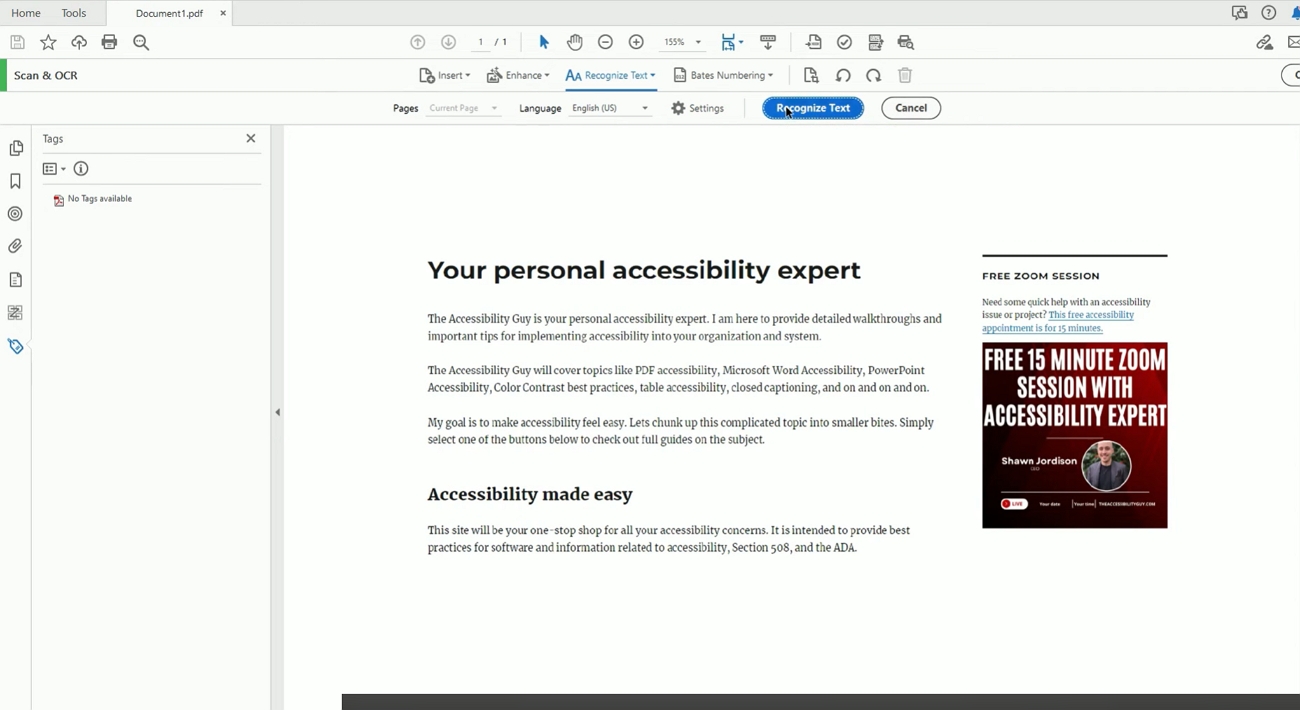Open the Bookmarks panel

pyautogui.click(x=16, y=181)
